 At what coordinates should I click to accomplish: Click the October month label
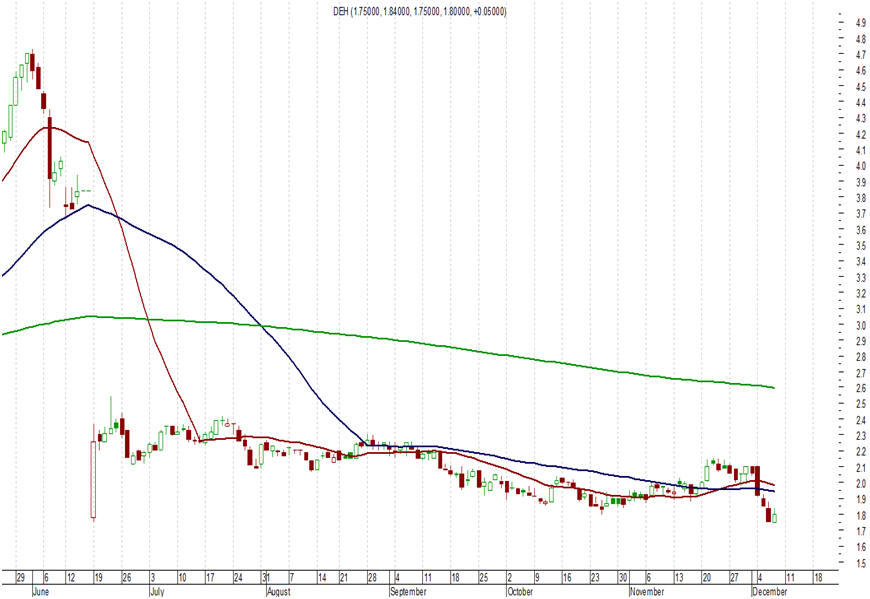[x=520, y=592]
